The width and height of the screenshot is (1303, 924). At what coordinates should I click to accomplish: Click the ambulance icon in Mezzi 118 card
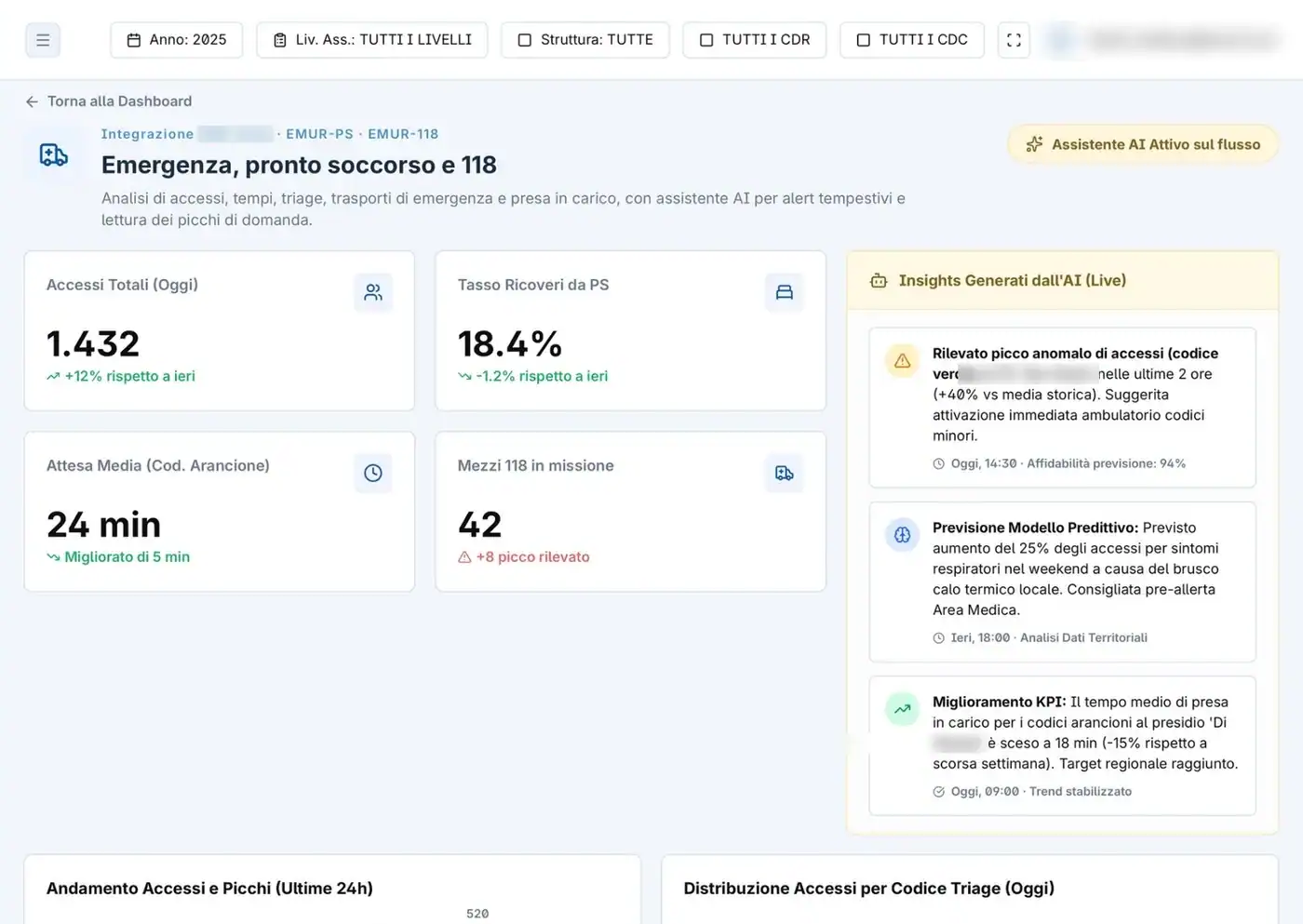pos(785,473)
